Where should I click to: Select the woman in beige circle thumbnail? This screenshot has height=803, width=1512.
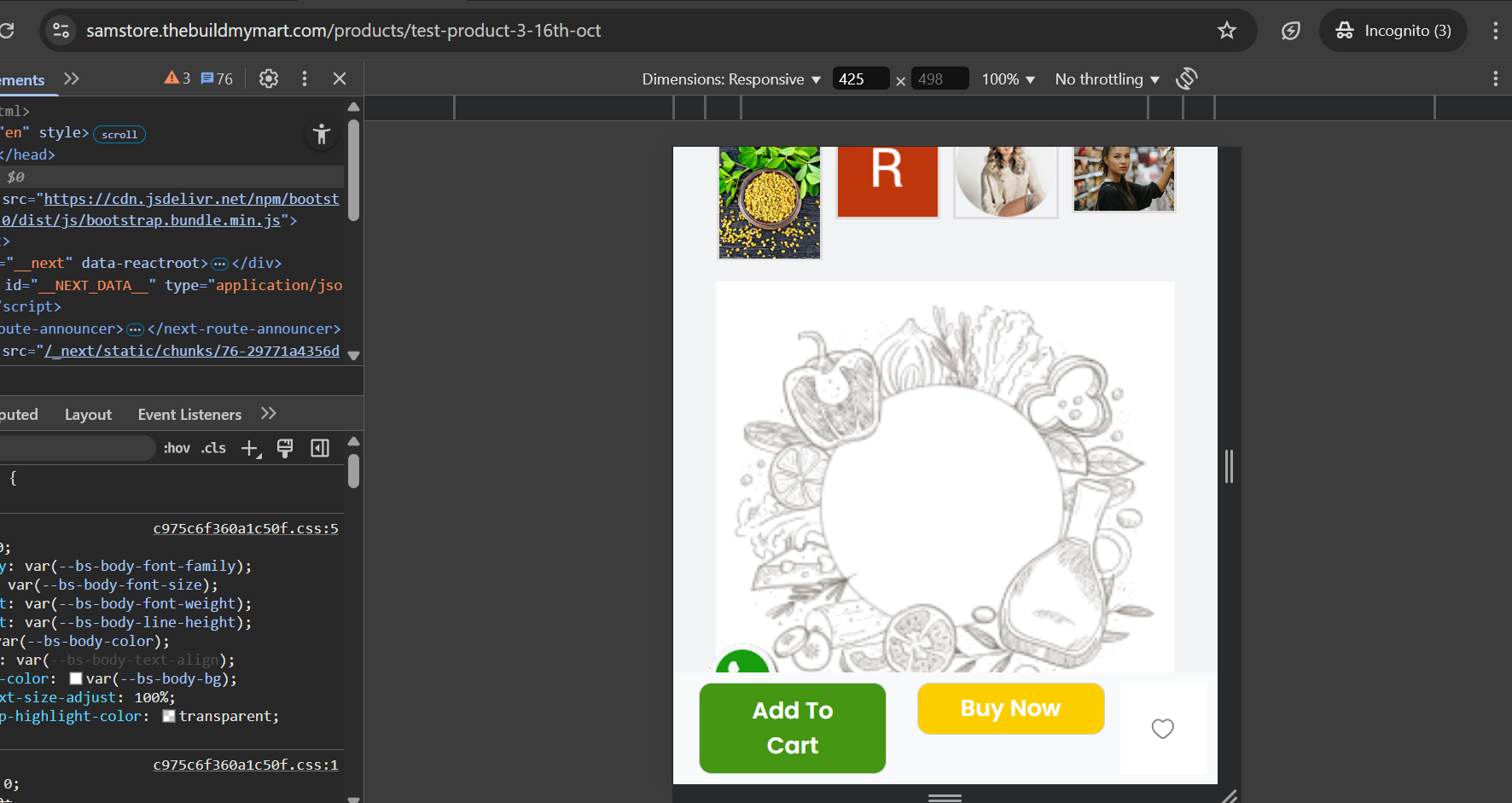point(1006,182)
